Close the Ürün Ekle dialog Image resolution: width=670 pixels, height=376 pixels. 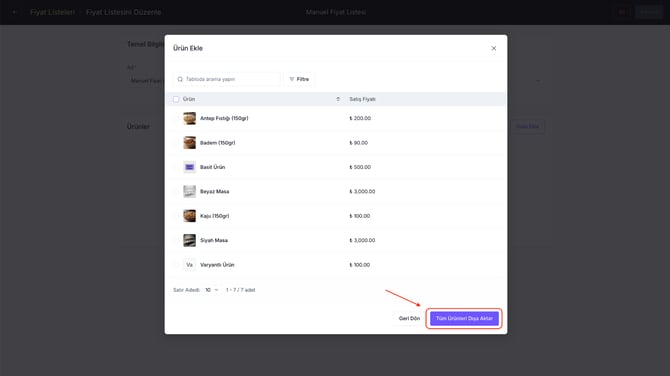tap(494, 48)
